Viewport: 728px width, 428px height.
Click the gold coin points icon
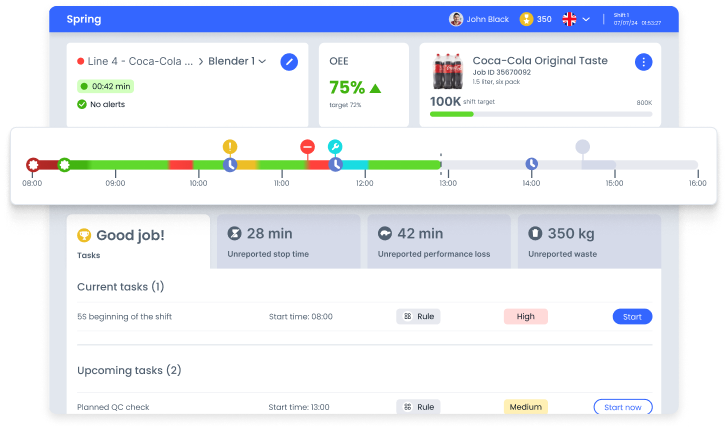tap(526, 19)
